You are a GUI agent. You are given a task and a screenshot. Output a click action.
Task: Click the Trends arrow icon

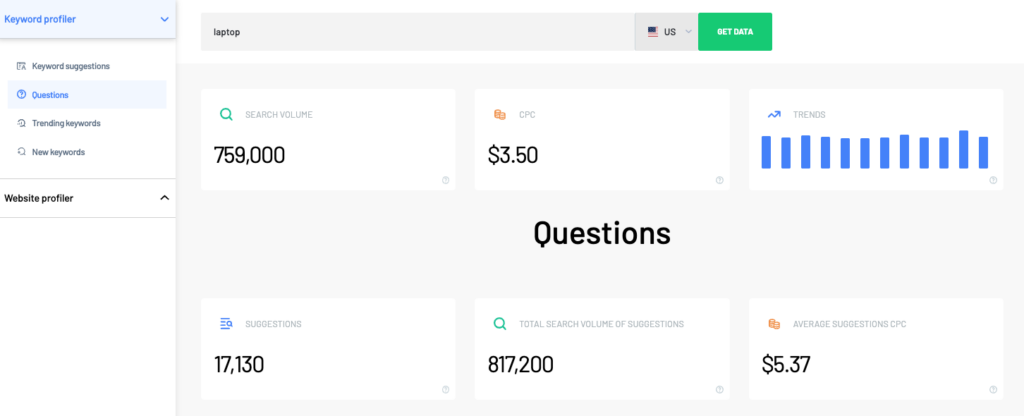coord(774,114)
